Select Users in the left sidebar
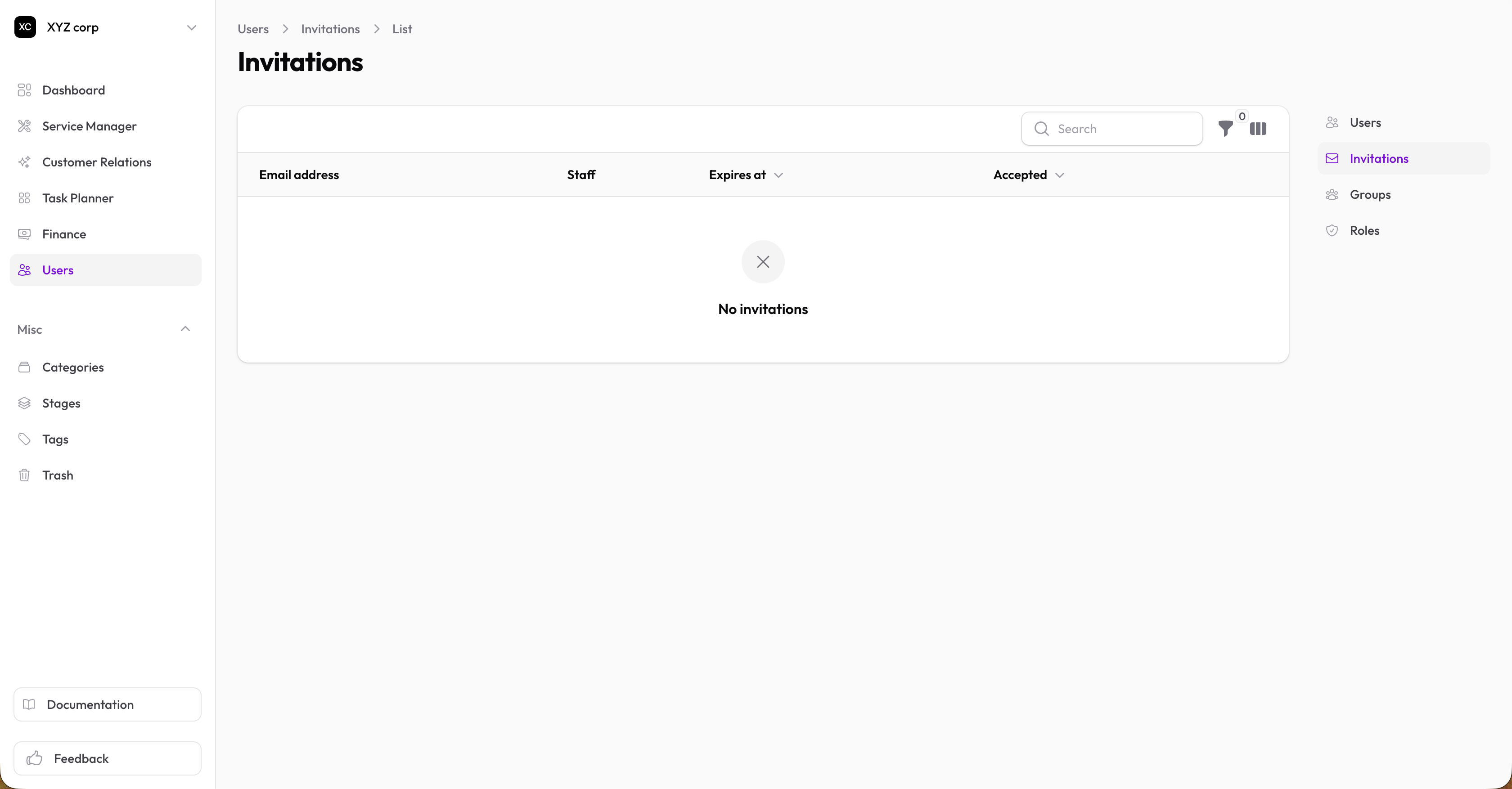 (x=106, y=270)
